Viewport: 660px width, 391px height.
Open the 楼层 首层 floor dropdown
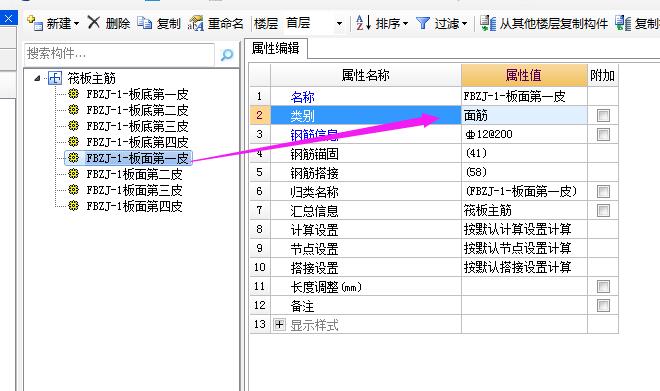pos(339,24)
